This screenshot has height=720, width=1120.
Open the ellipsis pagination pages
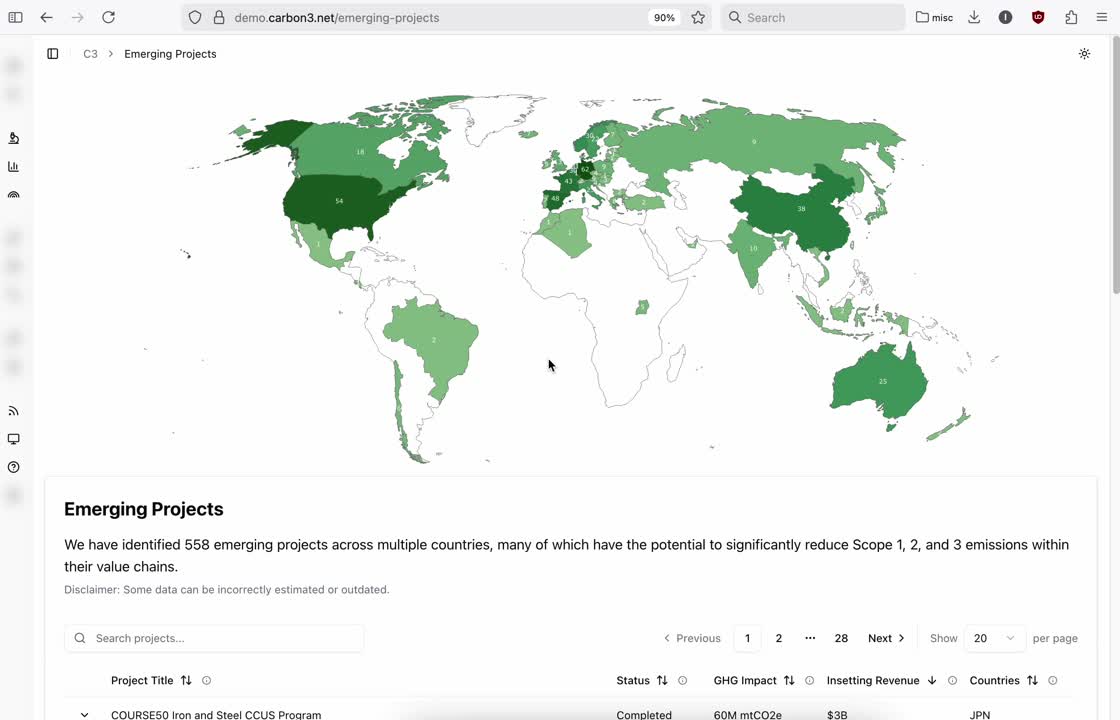(x=810, y=638)
